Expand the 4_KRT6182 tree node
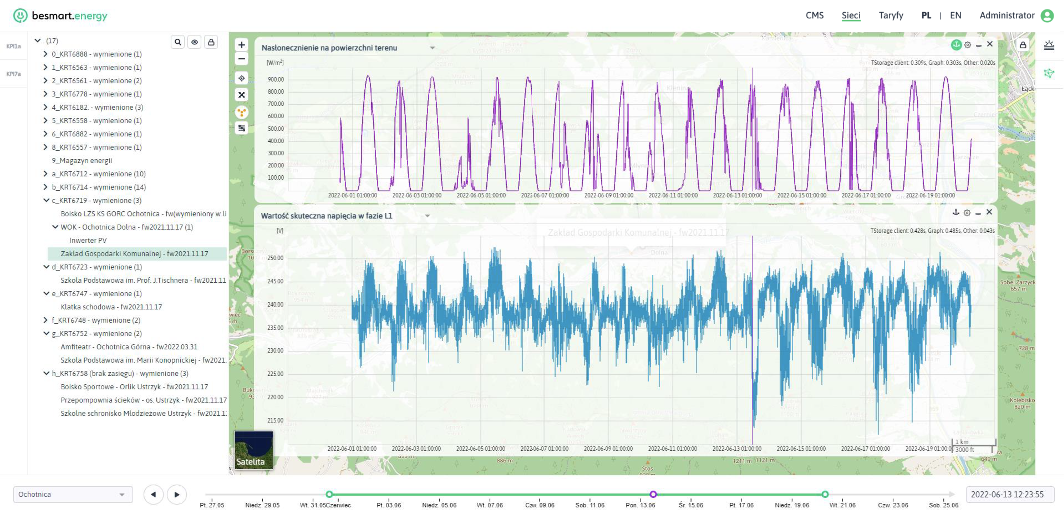 (x=45, y=107)
